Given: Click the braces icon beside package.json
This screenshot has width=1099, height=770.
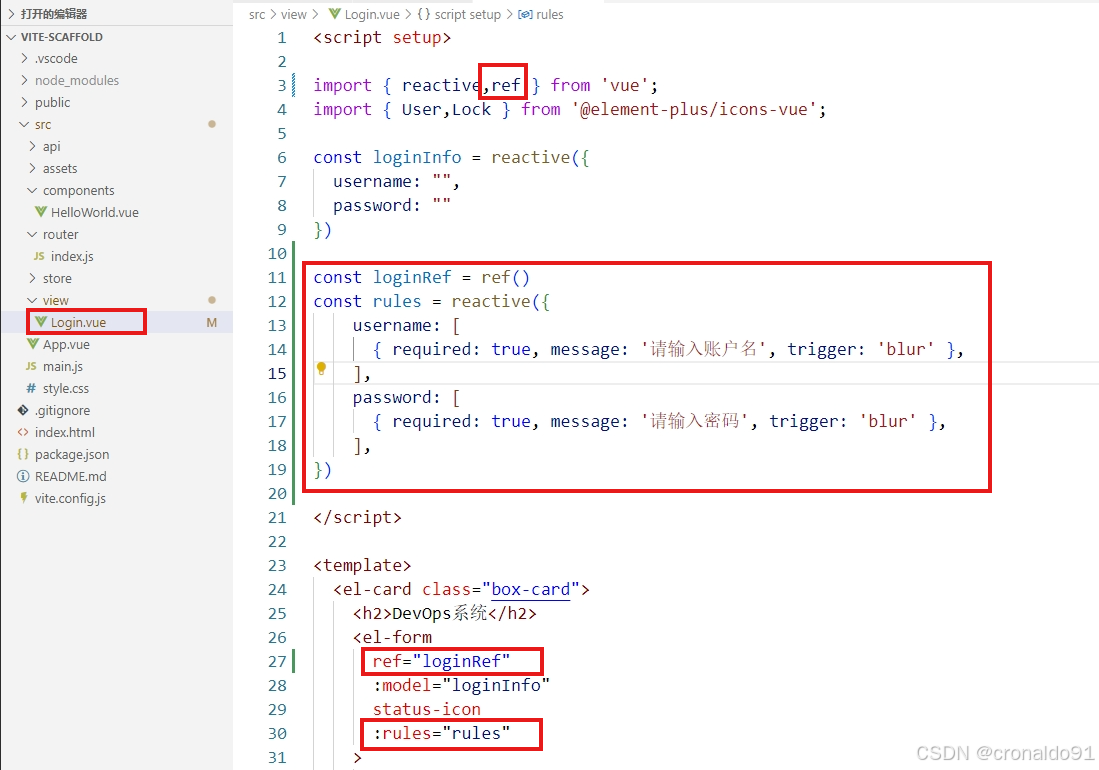Looking at the screenshot, I should tap(23, 454).
